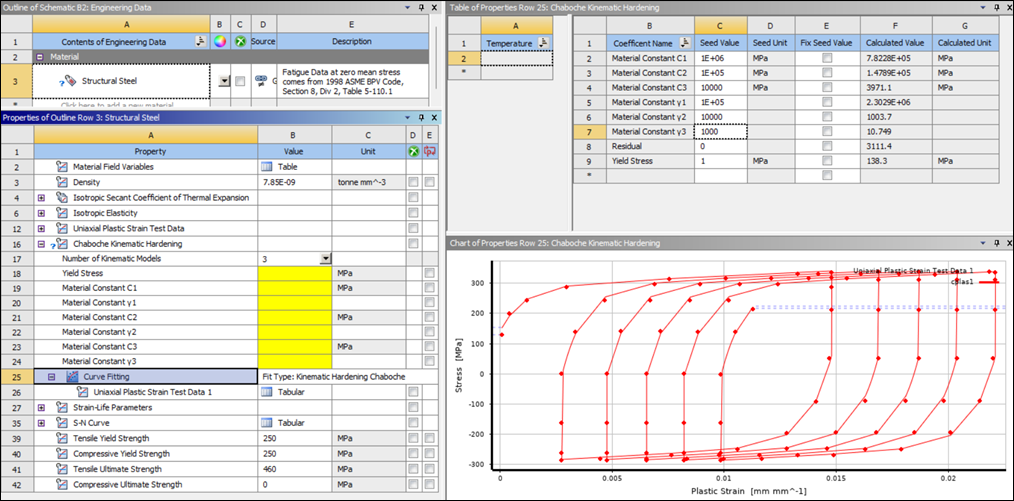
Task: Click the color wheel icon in Outline column B
Action: pyautogui.click(x=221, y=41)
